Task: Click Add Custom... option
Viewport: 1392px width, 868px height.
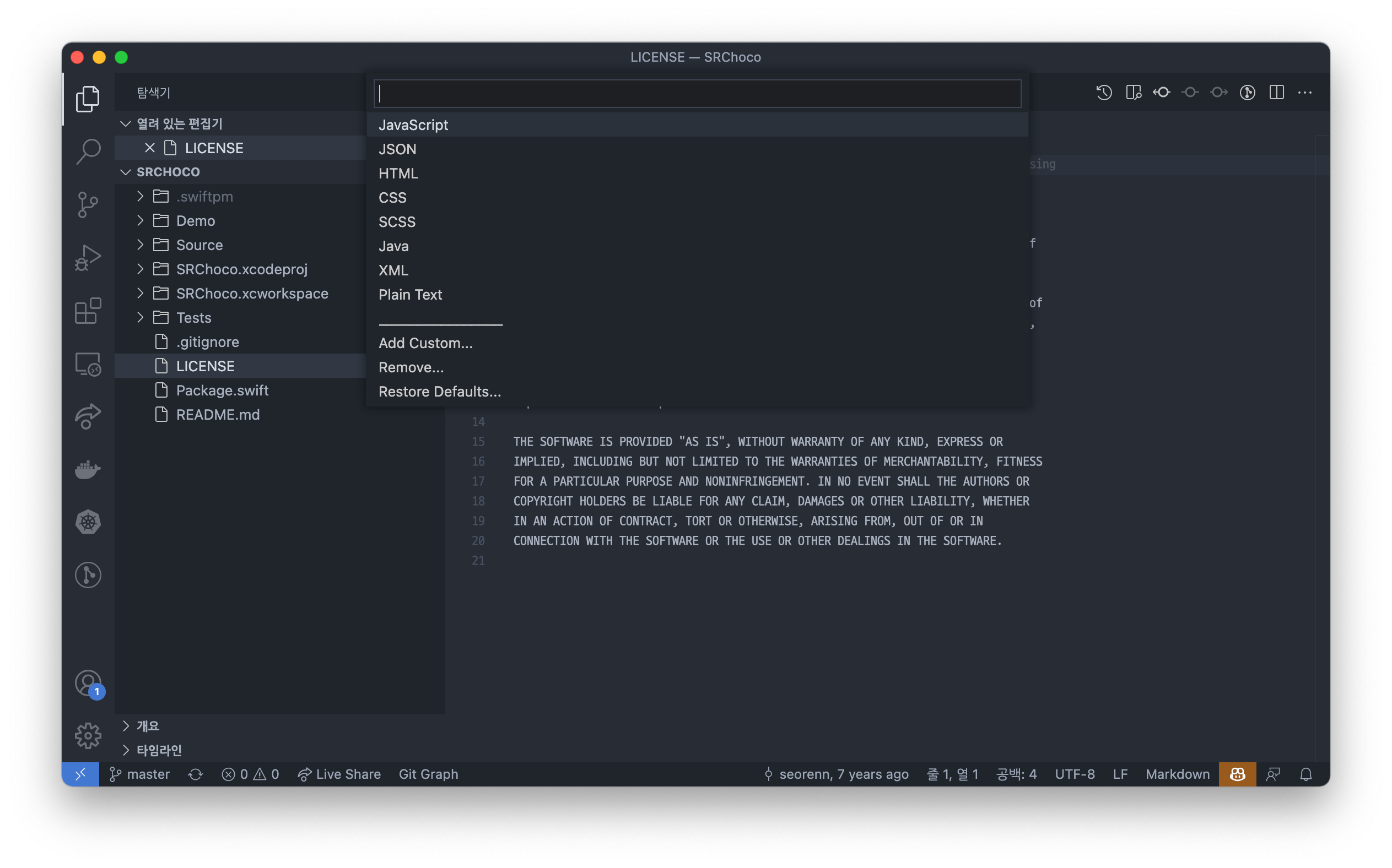Action: tap(425, 343)
